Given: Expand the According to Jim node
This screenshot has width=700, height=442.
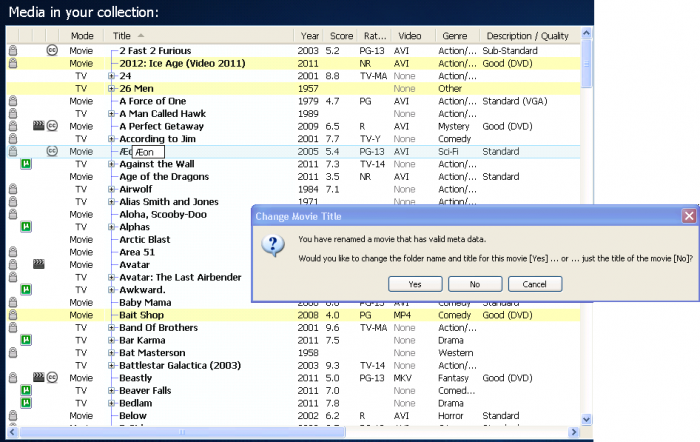Looking at the screenshot, I should (x=111, y=139).
